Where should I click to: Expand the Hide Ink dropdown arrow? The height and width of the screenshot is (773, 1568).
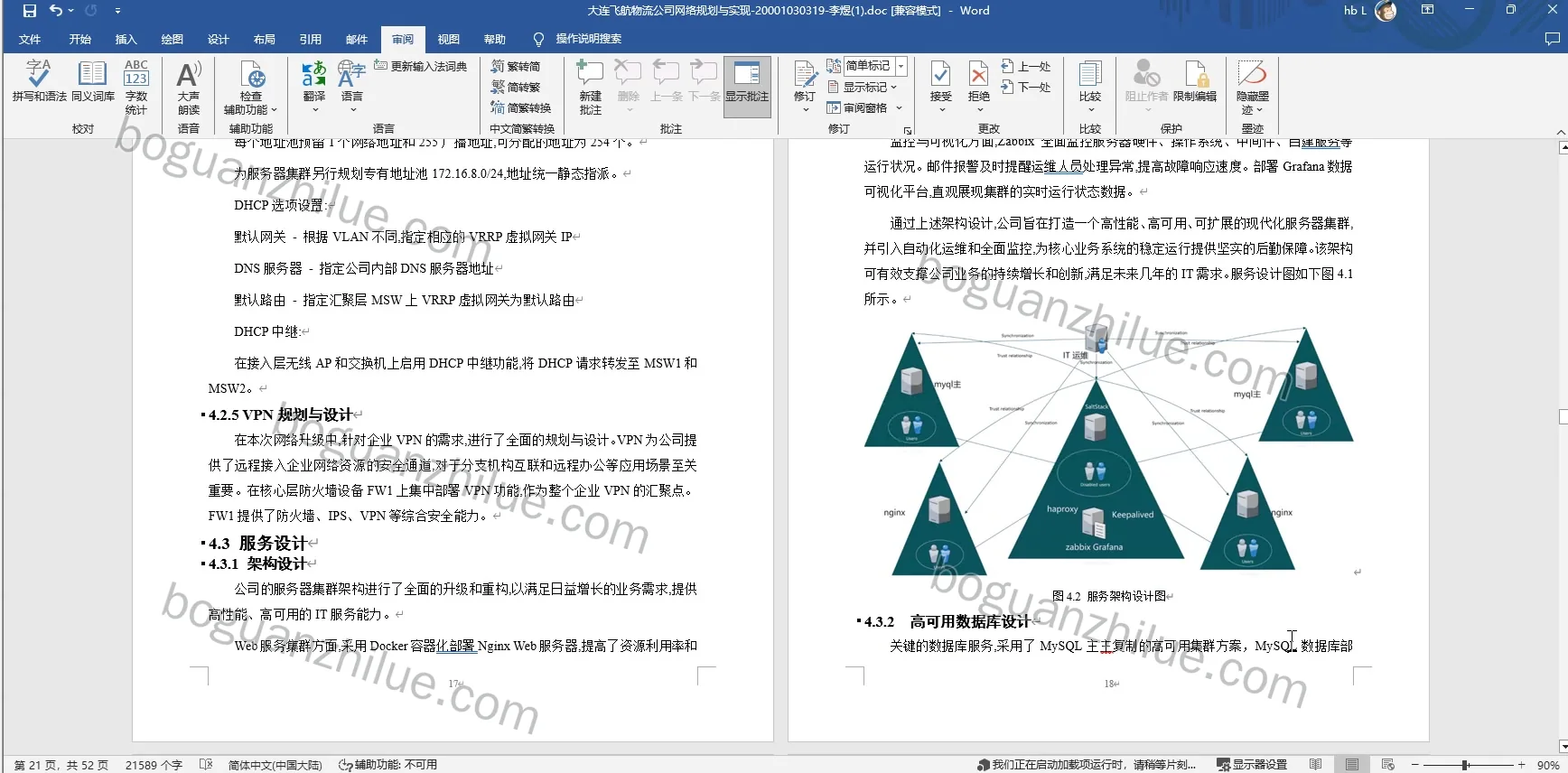pos(1259,110)
